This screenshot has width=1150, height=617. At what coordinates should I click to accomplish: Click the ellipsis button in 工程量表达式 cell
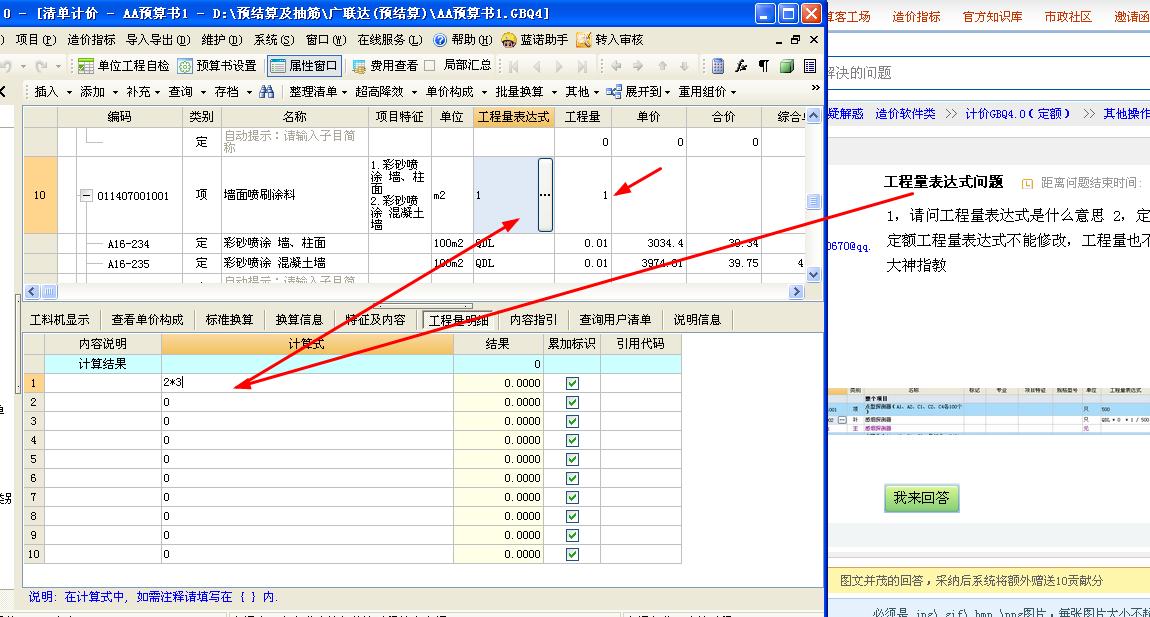[x=545, y=195]
